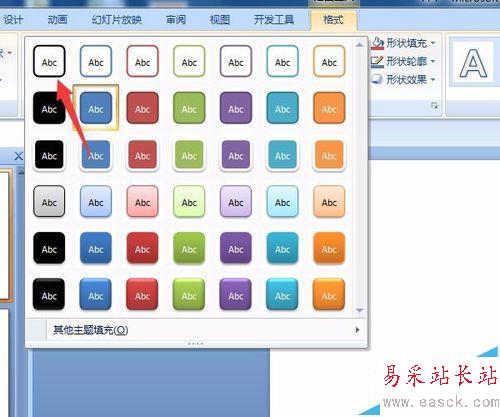The image size is (500, 417).
Task: Close the slide thumbnail pane with X
Action: pos(19,156)
